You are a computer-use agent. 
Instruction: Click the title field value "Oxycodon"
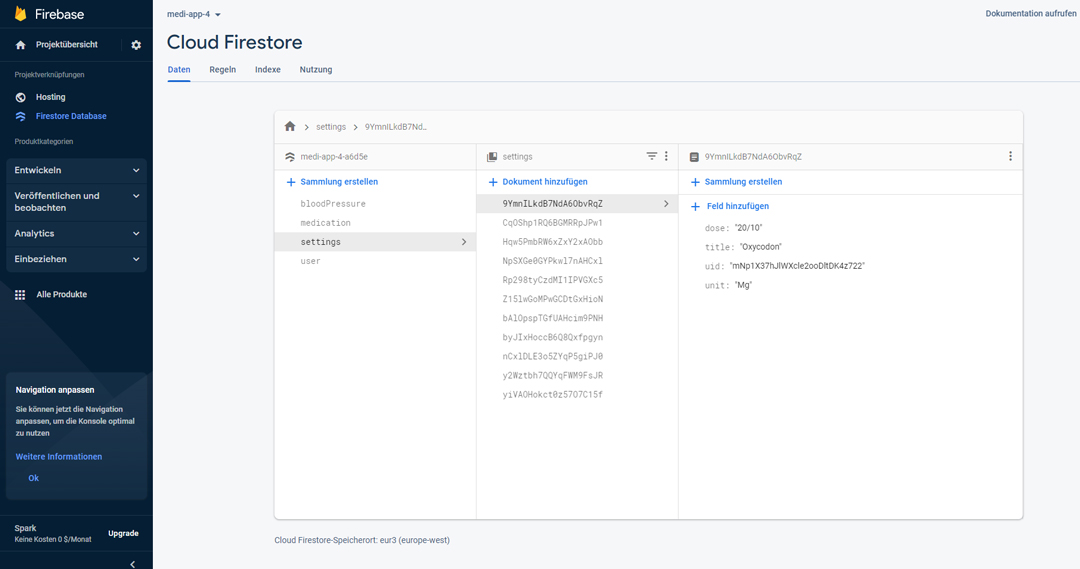760,247
